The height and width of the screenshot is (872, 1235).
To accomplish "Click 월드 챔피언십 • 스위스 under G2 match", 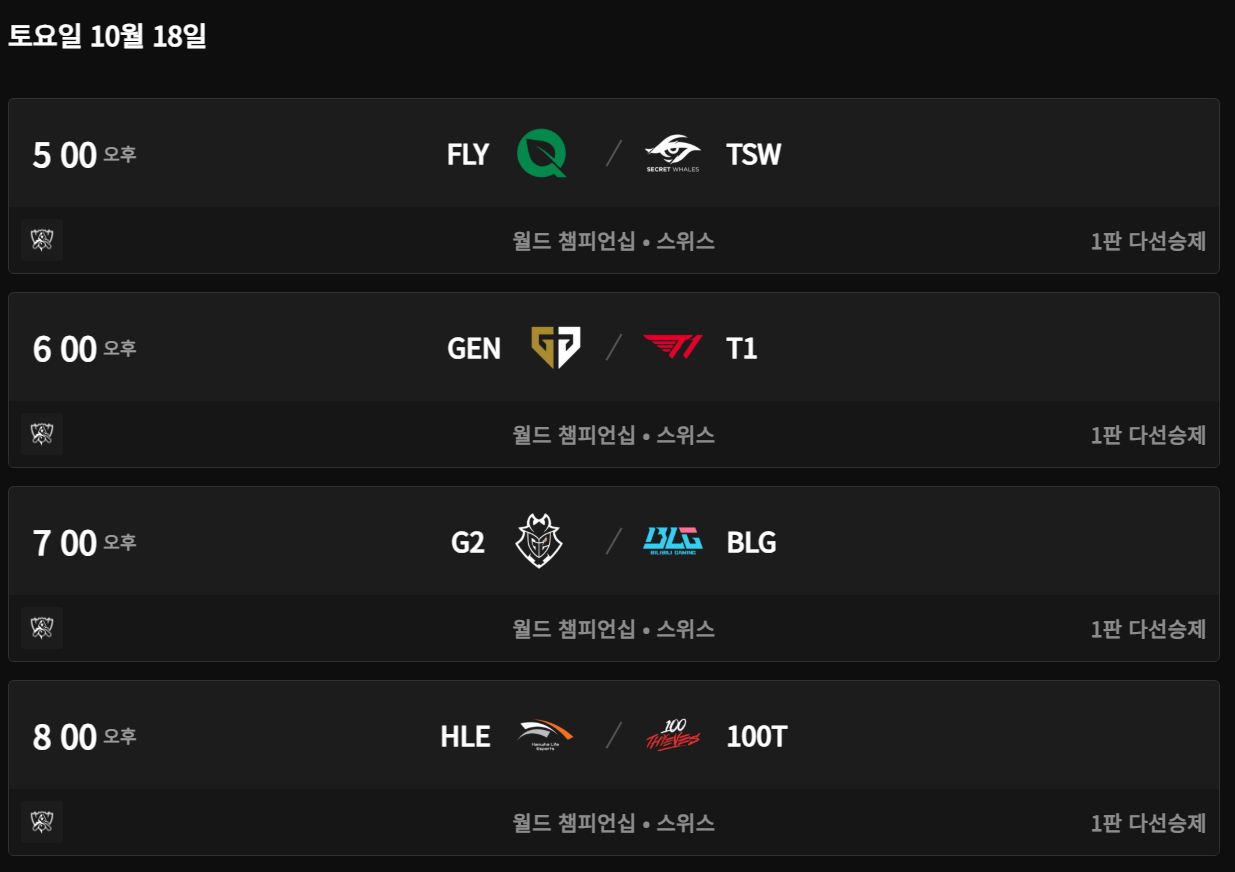I will [613, 629].
